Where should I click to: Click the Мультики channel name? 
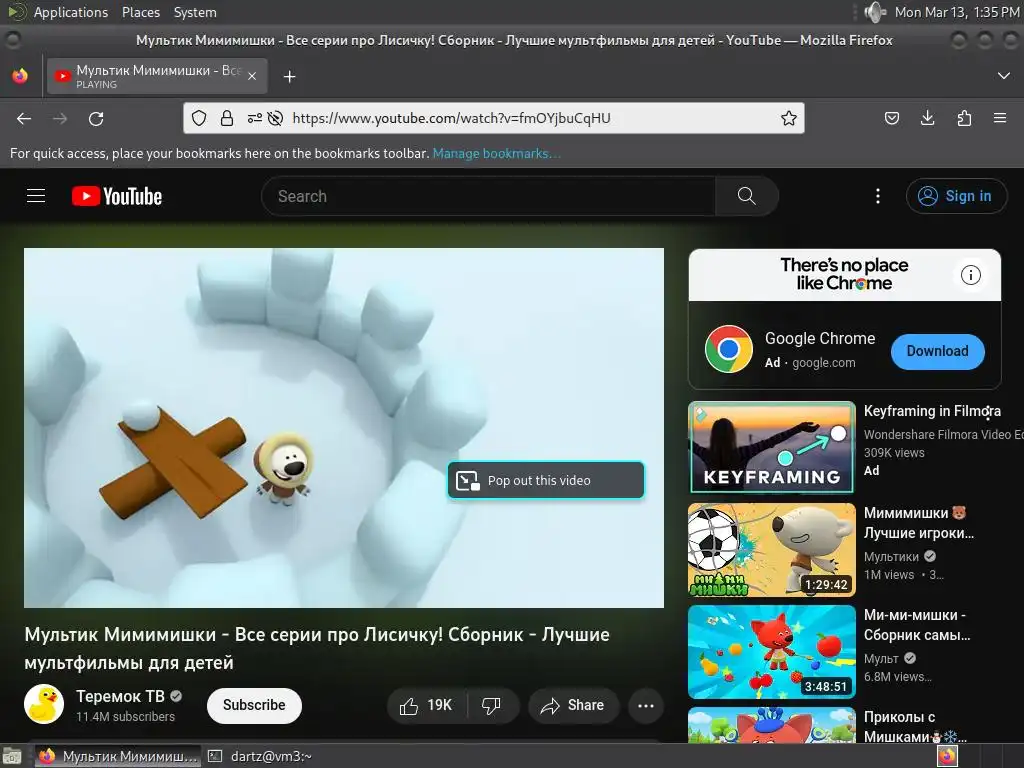pos(891,556)
